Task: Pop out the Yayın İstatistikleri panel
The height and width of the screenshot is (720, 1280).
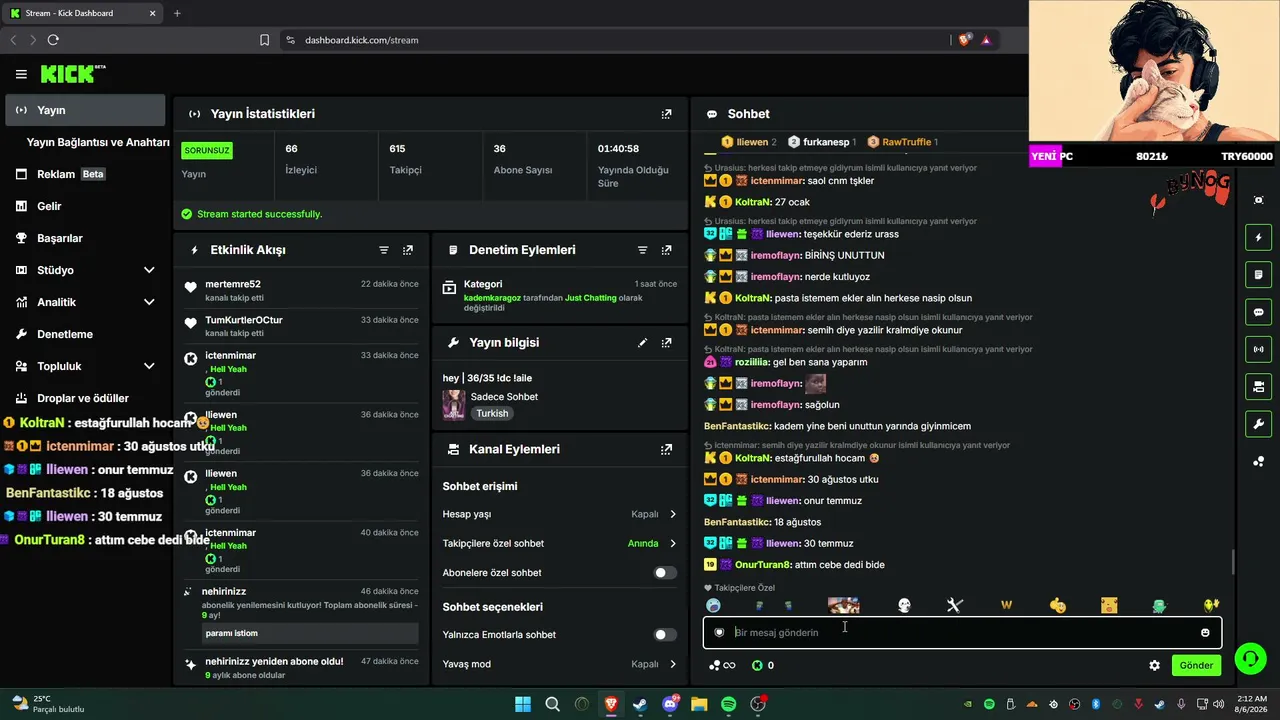Action: (x=666, y=114)
